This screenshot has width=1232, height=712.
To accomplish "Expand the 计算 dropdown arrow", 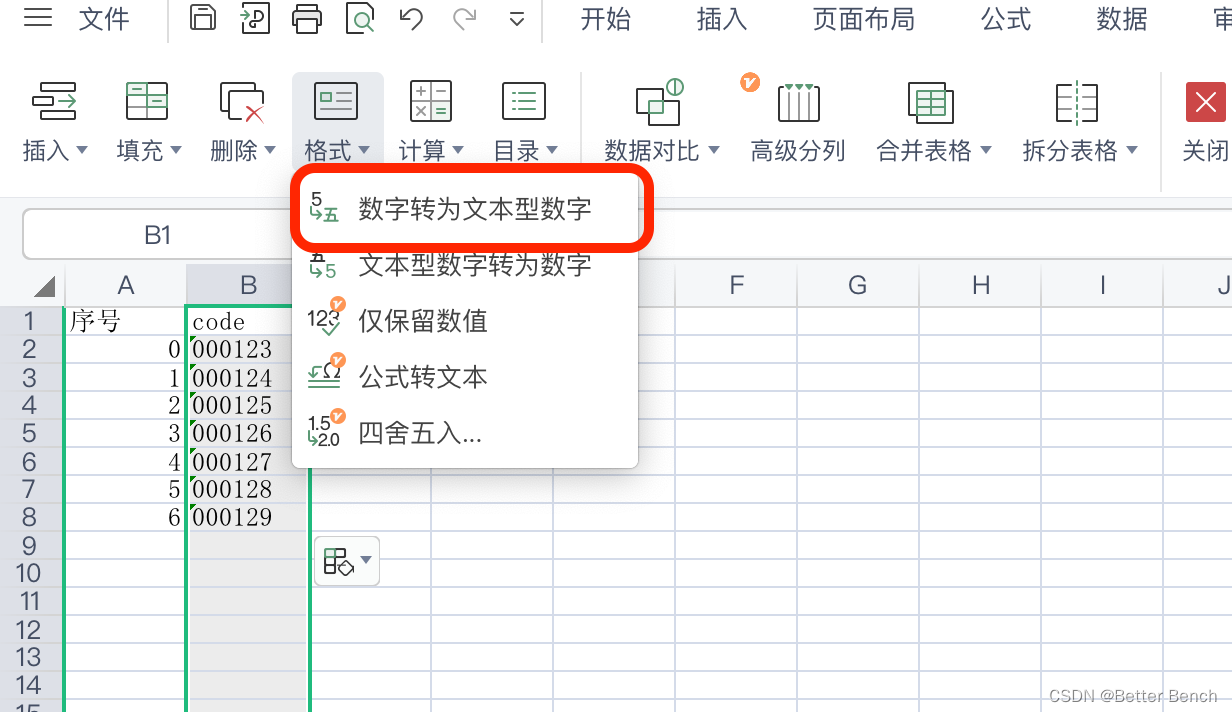I will pos(458,150).
